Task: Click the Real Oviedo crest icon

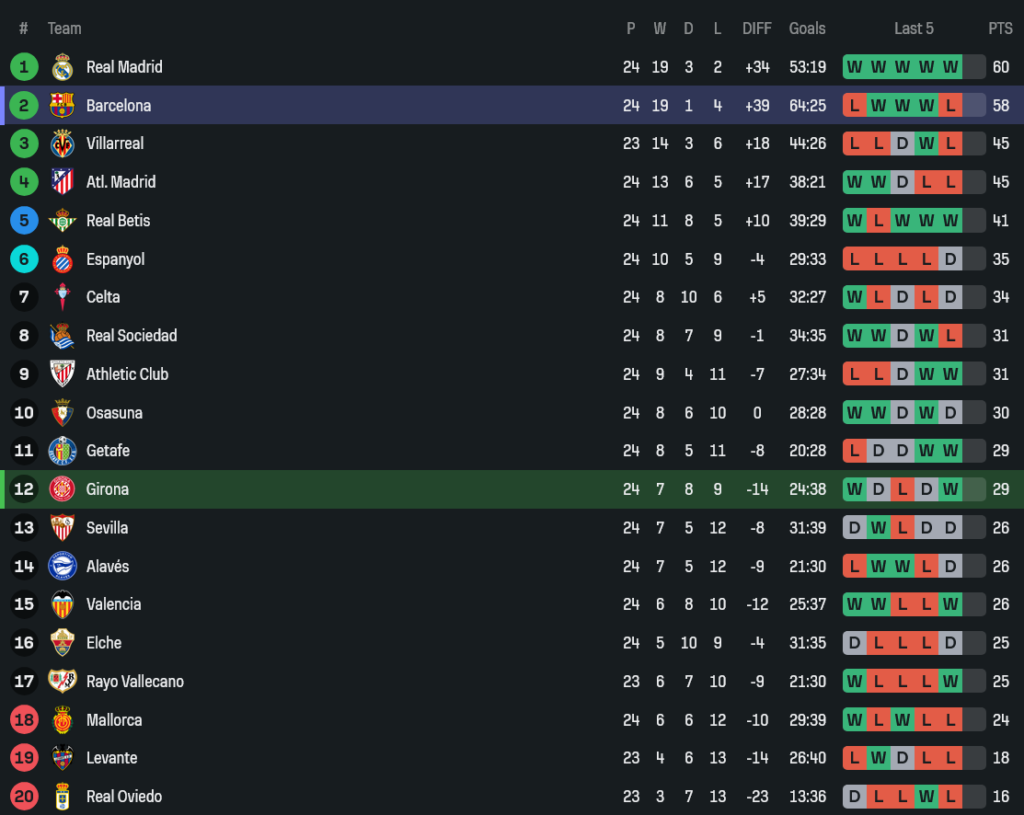Action: coord(62,797)
